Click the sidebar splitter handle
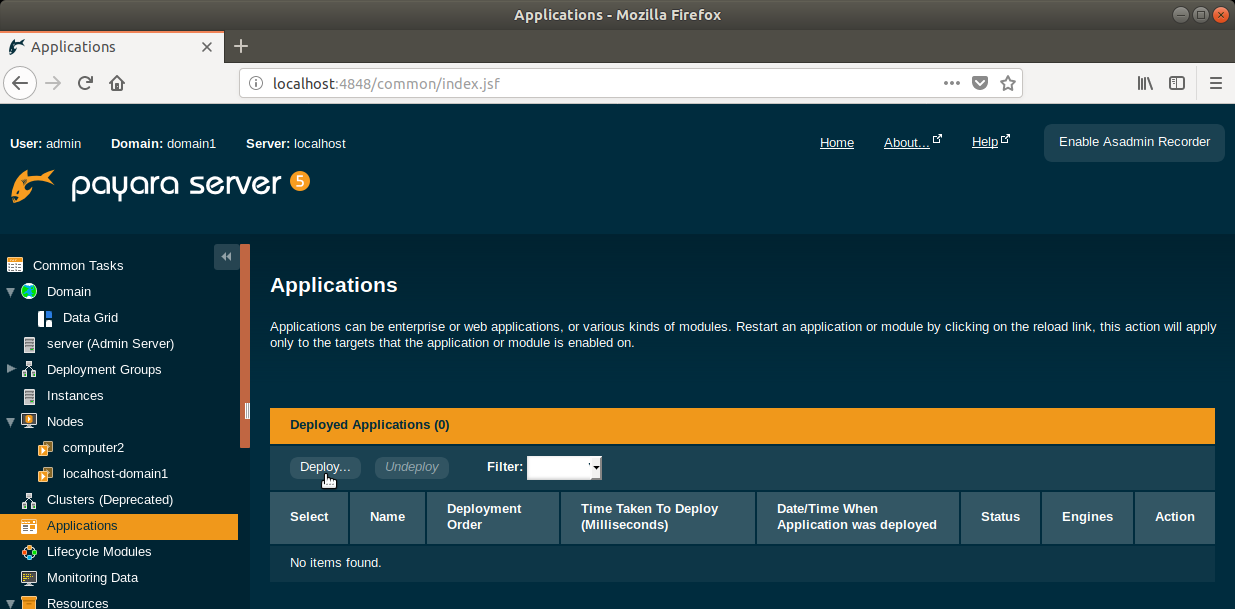 [246, 412]
